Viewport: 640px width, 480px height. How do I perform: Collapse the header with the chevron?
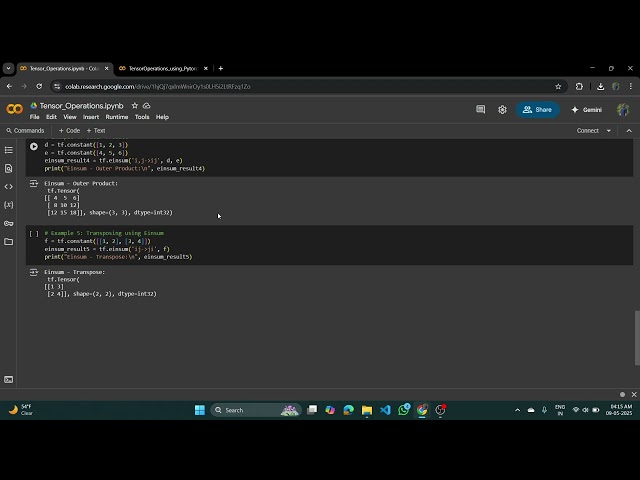pyautogui.click(x=629, y=131)
